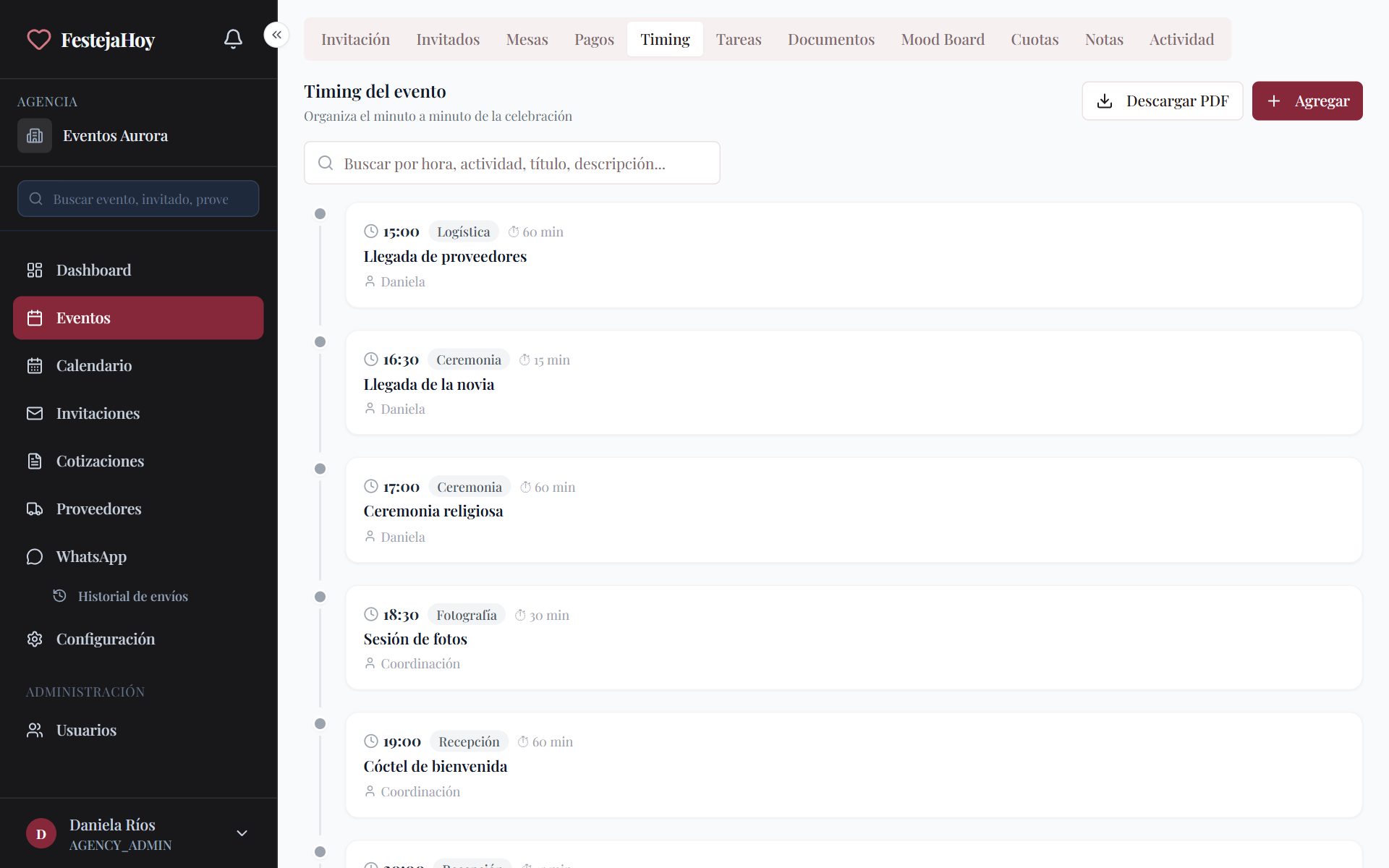Open Eventos in the sidebar

tap(138, 318)
